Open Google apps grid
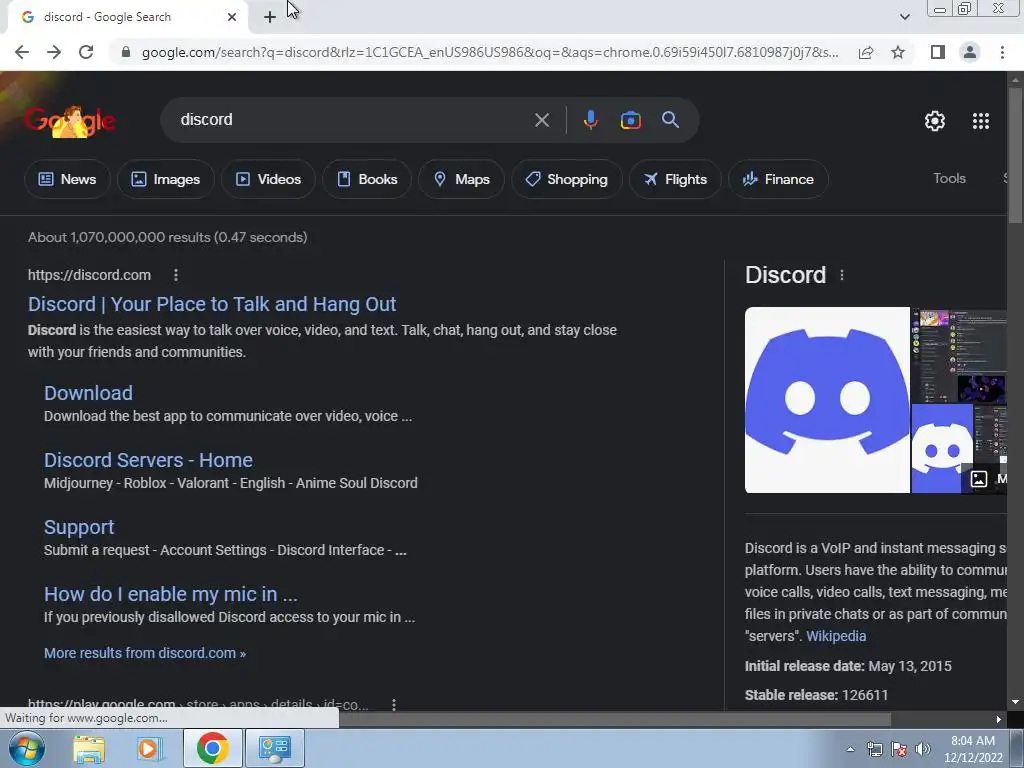Screen dimensions: 1024x768 coord(980,121)
